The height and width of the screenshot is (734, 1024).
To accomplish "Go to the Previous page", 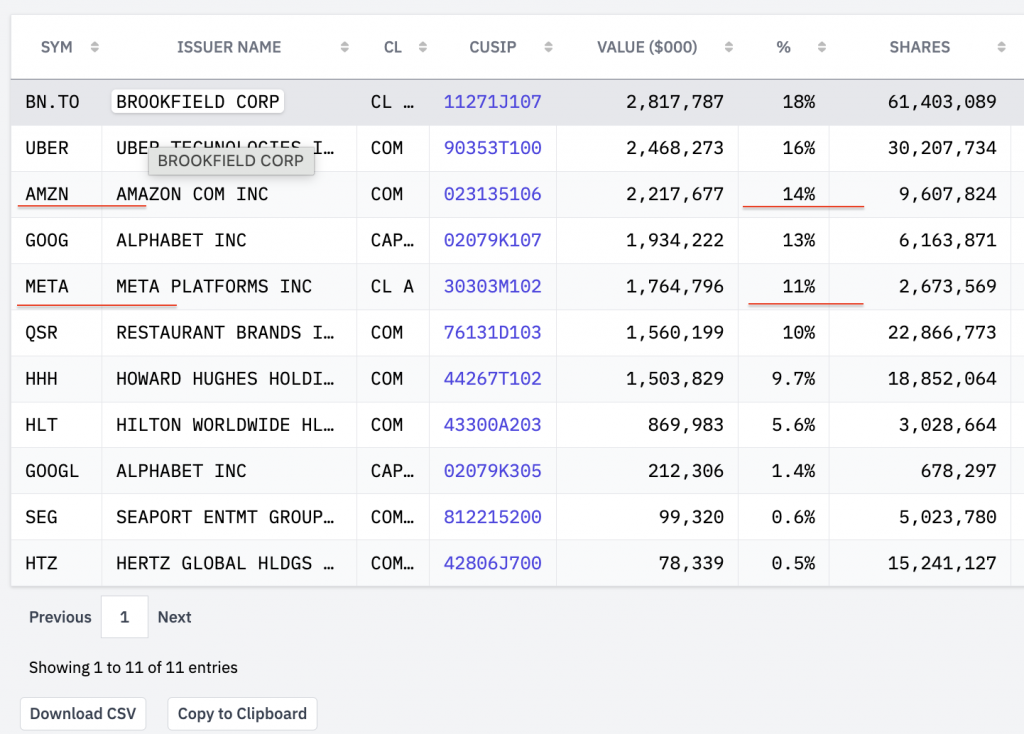I will (x=60, y=617).
